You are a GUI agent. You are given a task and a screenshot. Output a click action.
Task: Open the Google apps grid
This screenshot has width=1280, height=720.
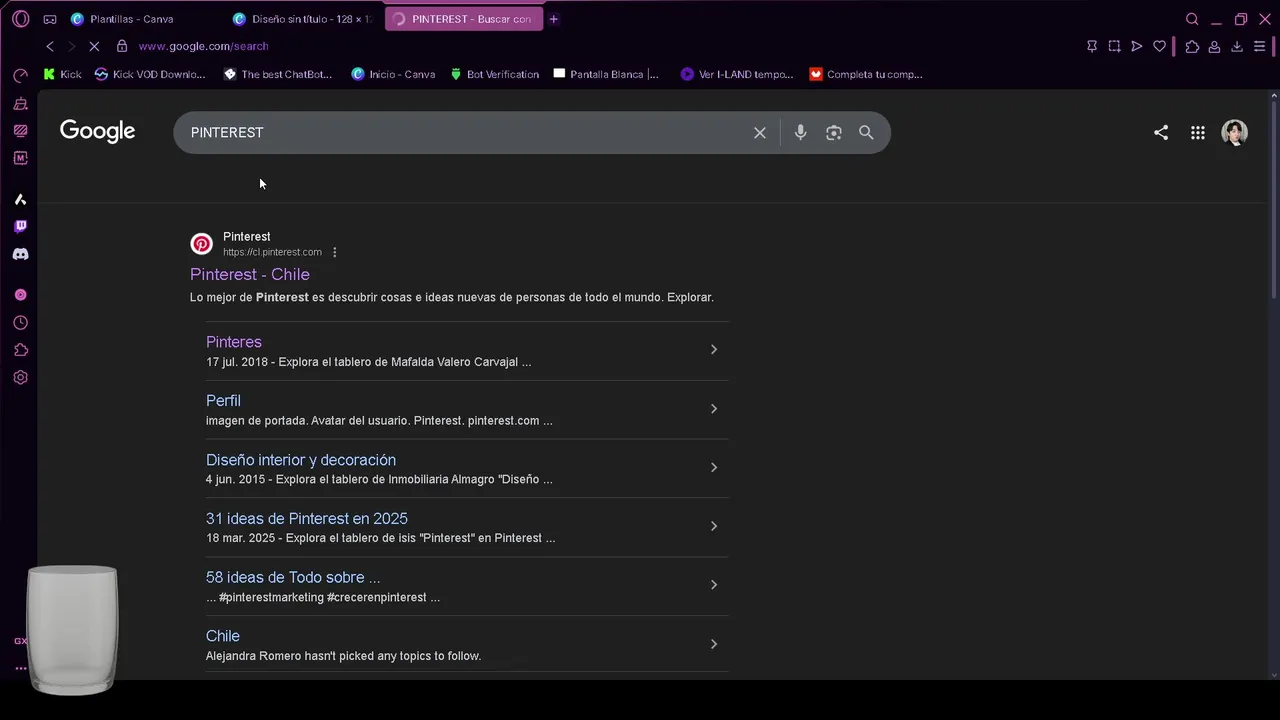pos(1198,132)
